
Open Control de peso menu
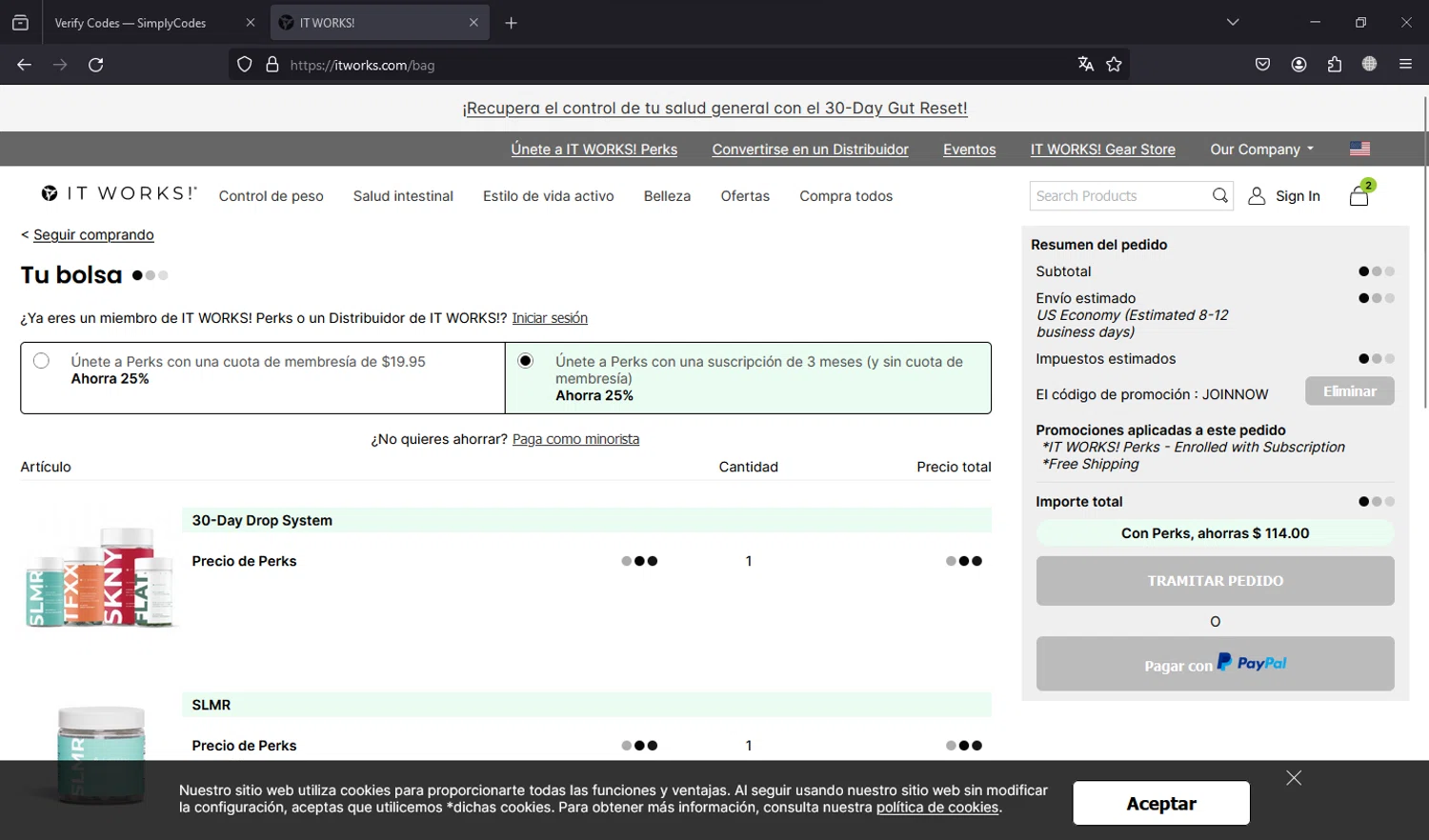[x=272, y=196]
